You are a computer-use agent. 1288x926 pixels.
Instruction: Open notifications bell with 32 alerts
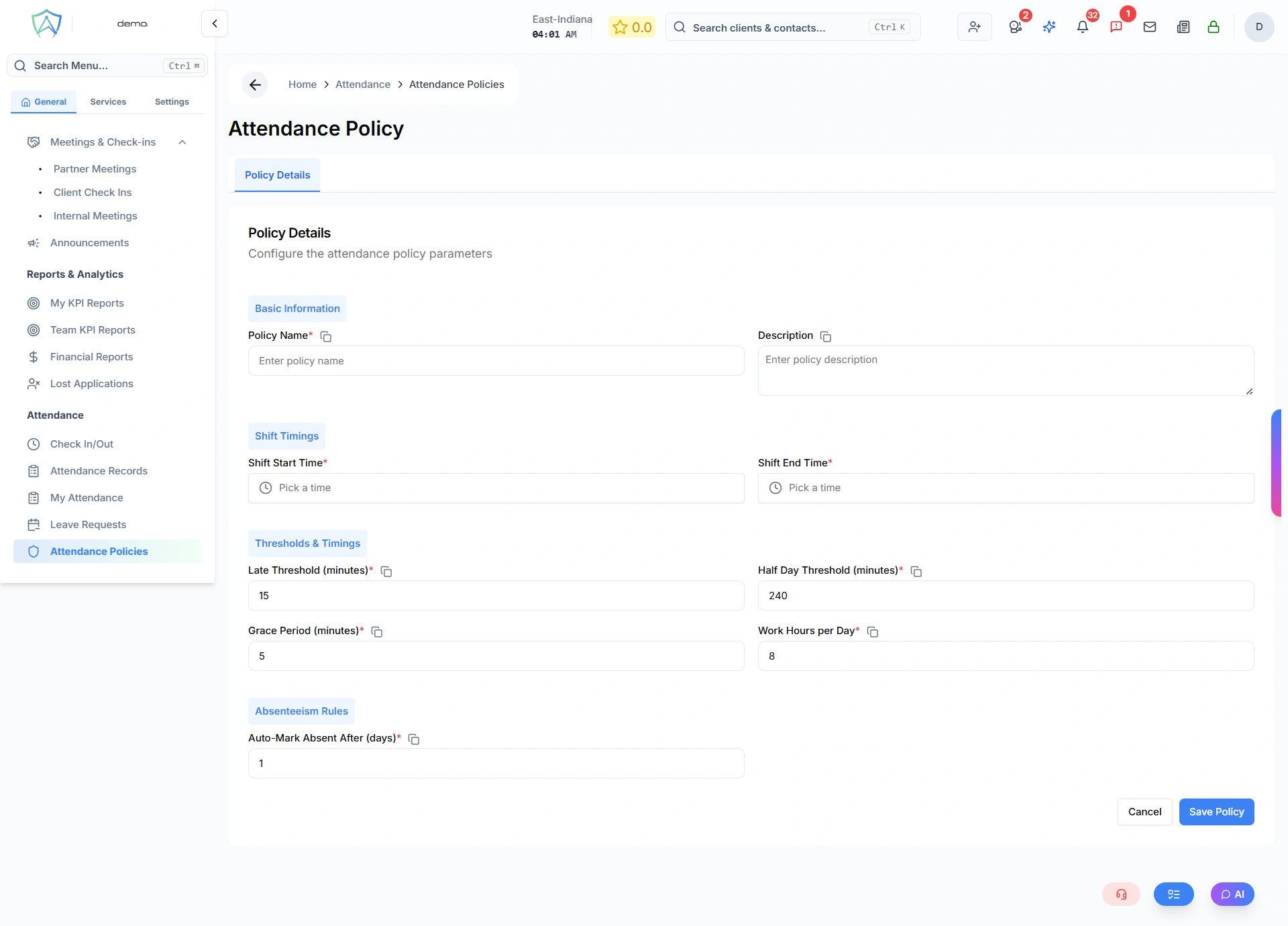pyautogui.click(x=1083, y=28)
